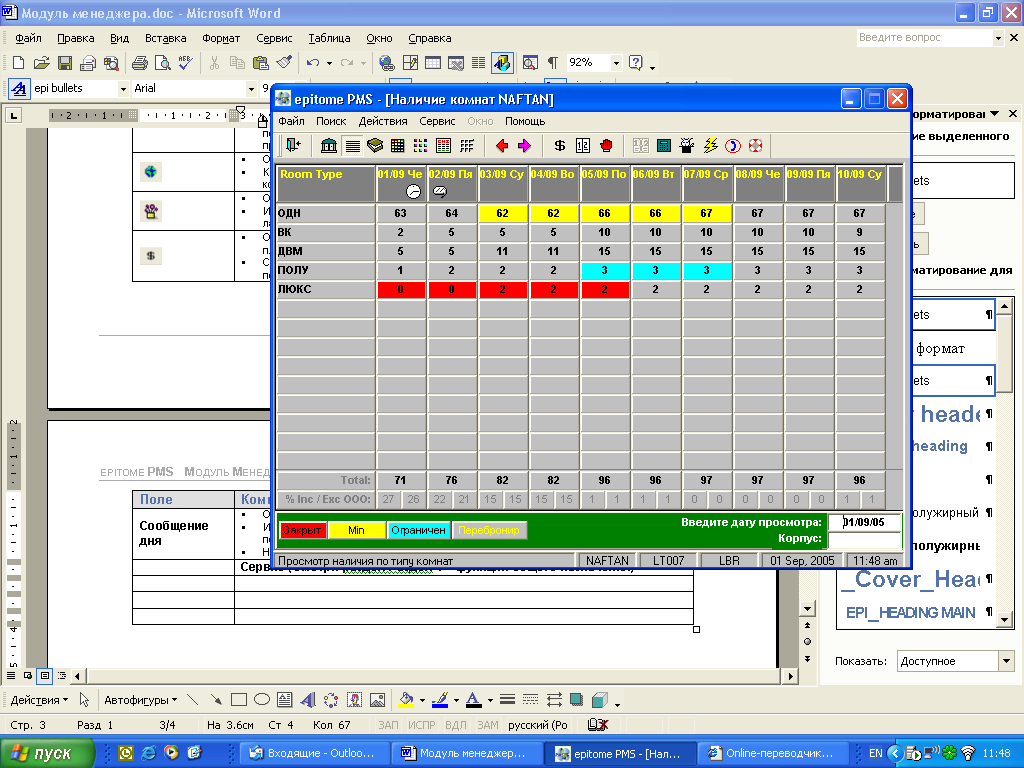1024x768 pixels.
Task: Expand the Font Color dropdown arrow
Action: tap(490, 700)
